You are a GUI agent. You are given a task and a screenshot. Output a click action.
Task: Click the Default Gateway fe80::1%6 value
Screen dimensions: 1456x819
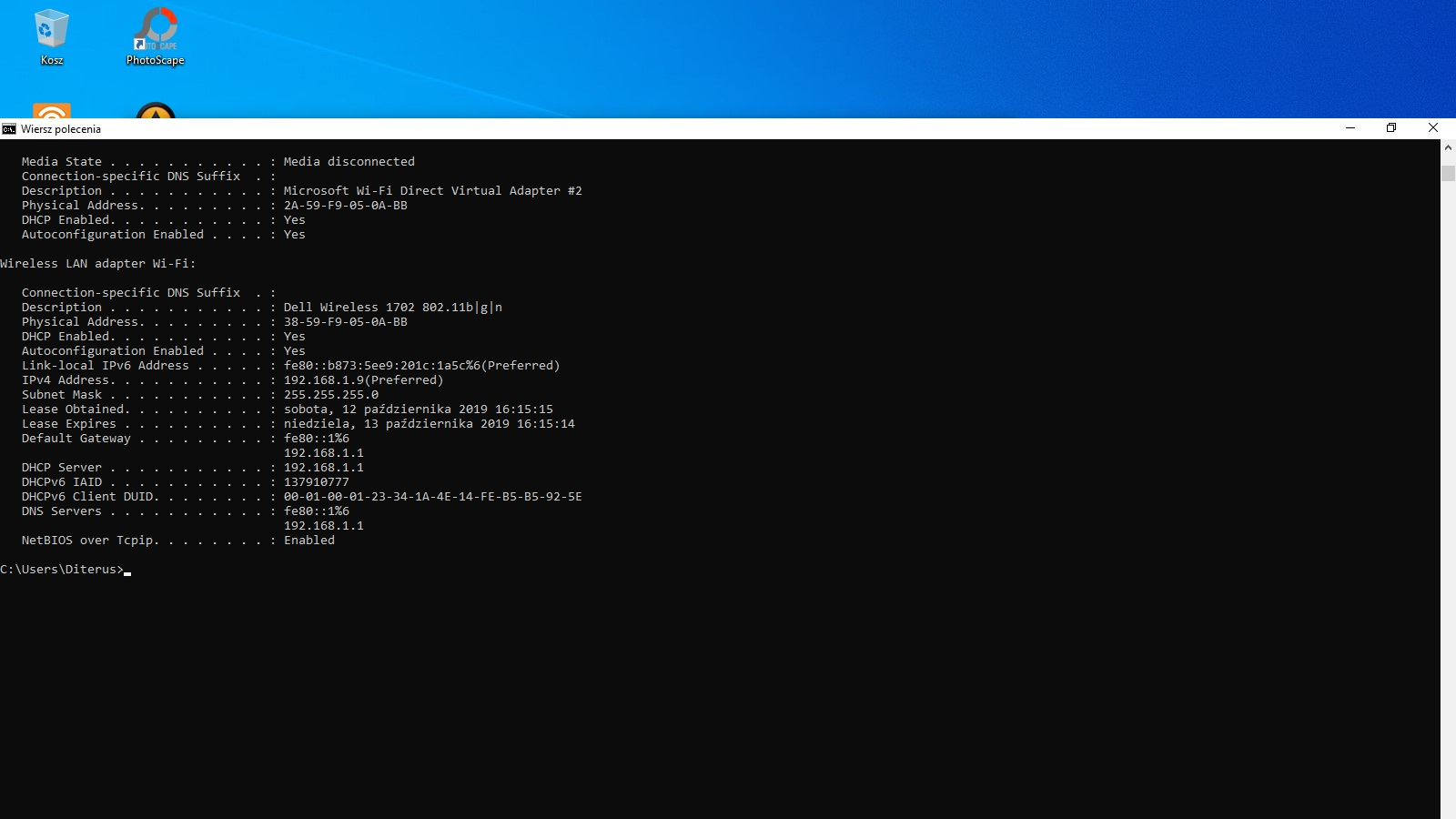(317, 439)
